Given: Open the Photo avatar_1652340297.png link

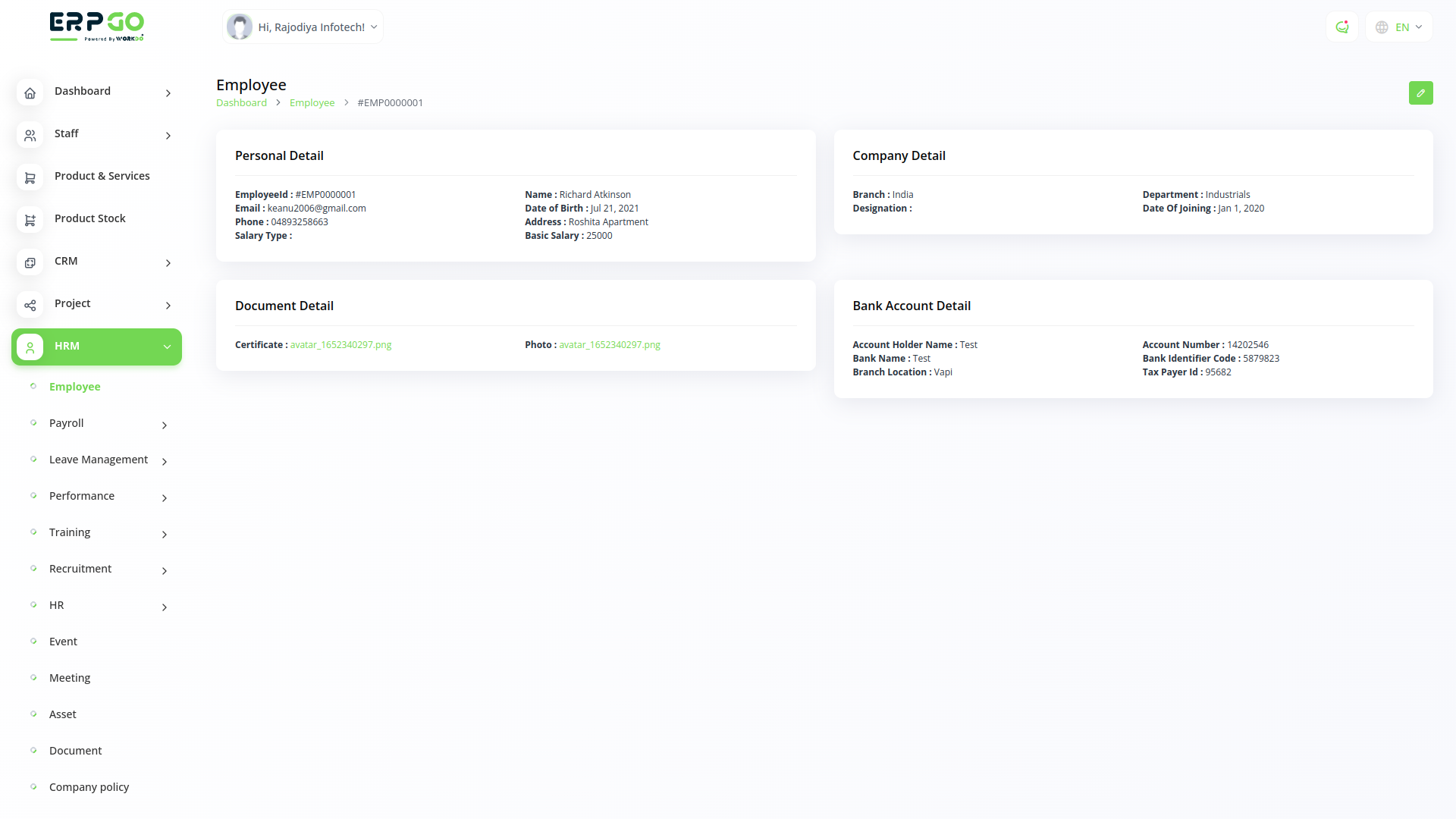Looking at the screenshot, I should (609, 345).
